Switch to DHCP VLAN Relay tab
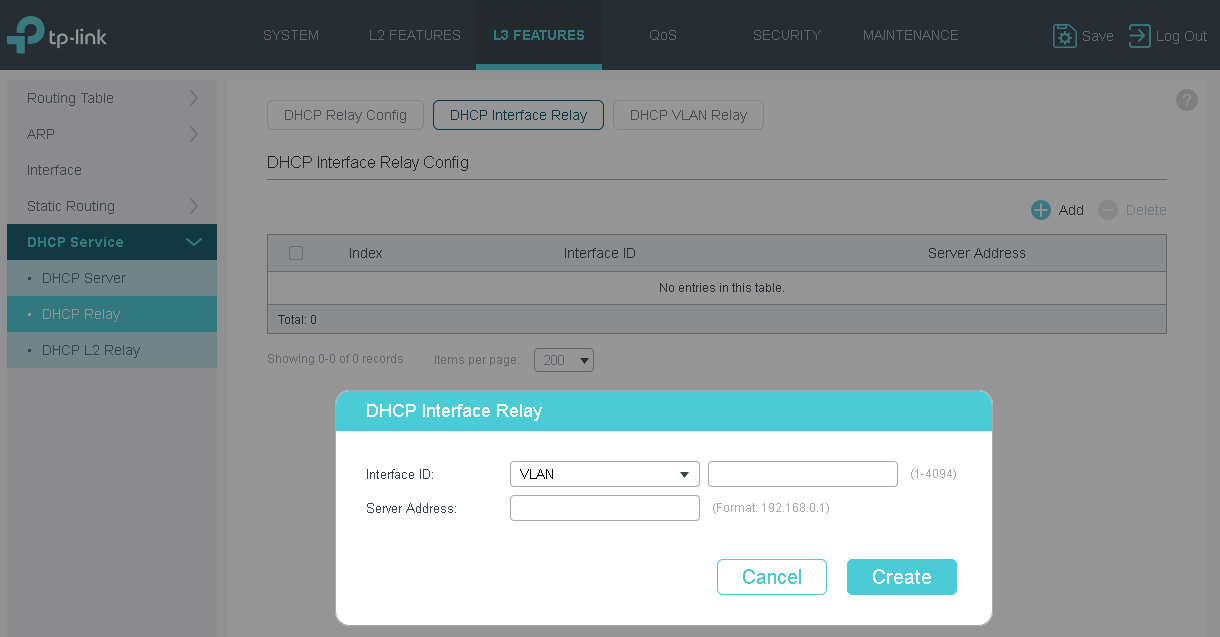The width and height of the screenshot is (1220, 637). [x=688, y=115]
